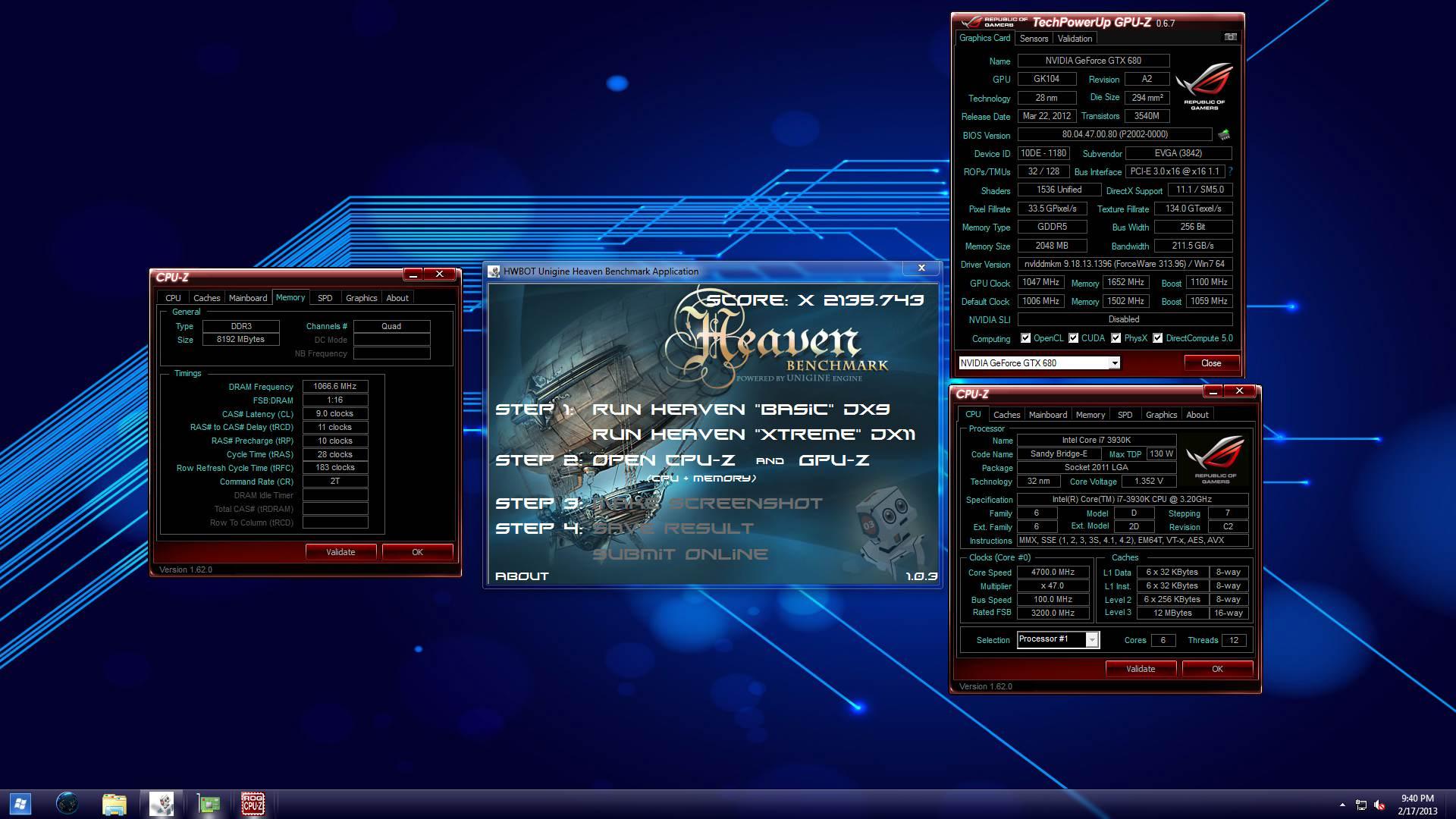Viewport: 1456px width, 819px height.
Task: Click Validate in the right CPU-Z window
Action: [x=1141, y=669]
